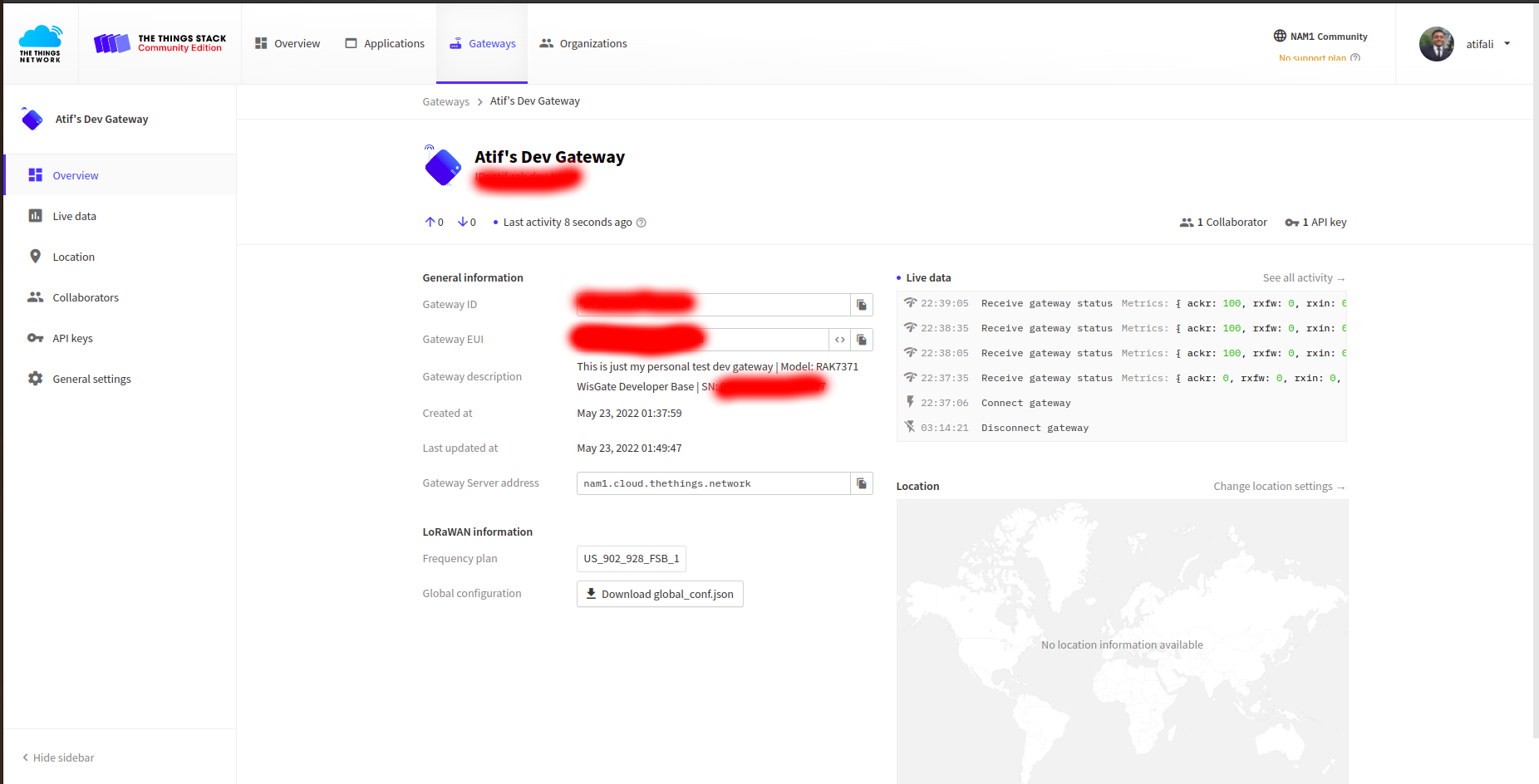Click The Things Network cloud logo
The image size is (1539, 784).
tap(40, 44)
